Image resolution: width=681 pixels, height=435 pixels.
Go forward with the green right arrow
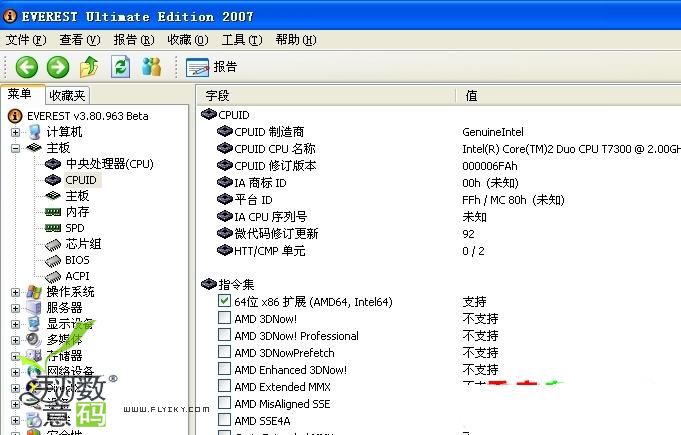(58, 67)
